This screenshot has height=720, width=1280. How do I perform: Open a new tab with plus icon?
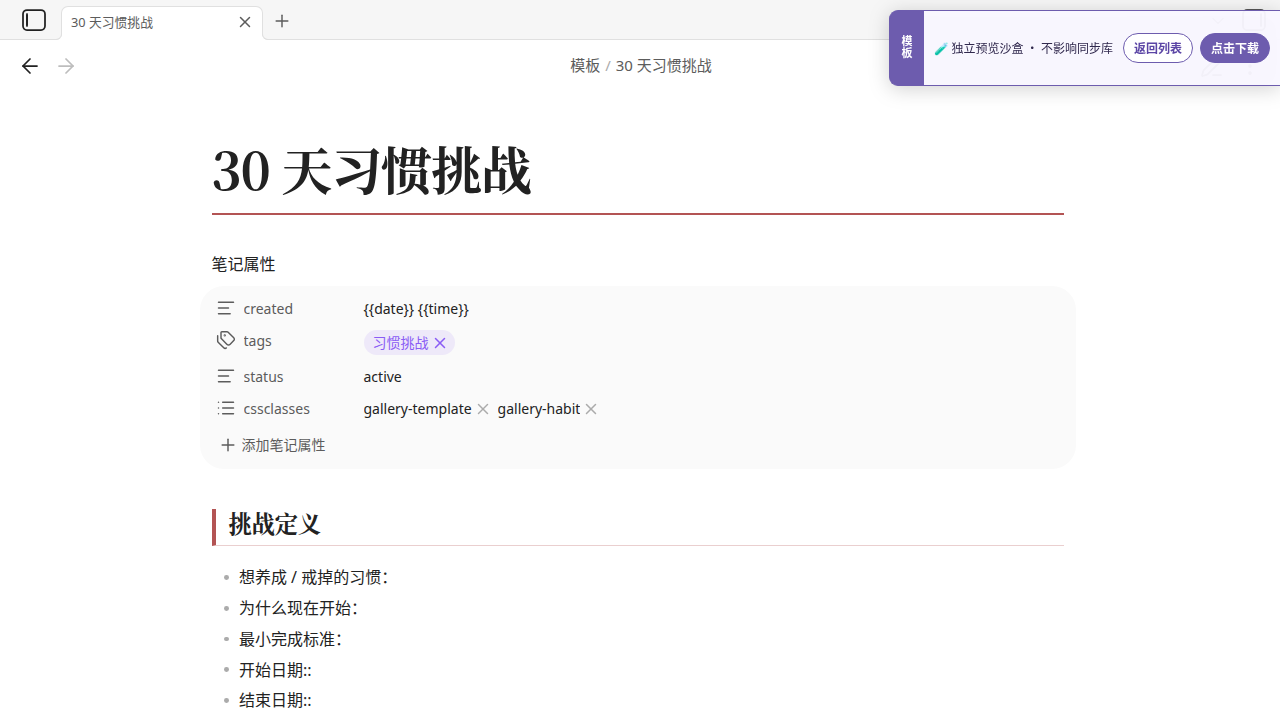(x=282, y=21)
